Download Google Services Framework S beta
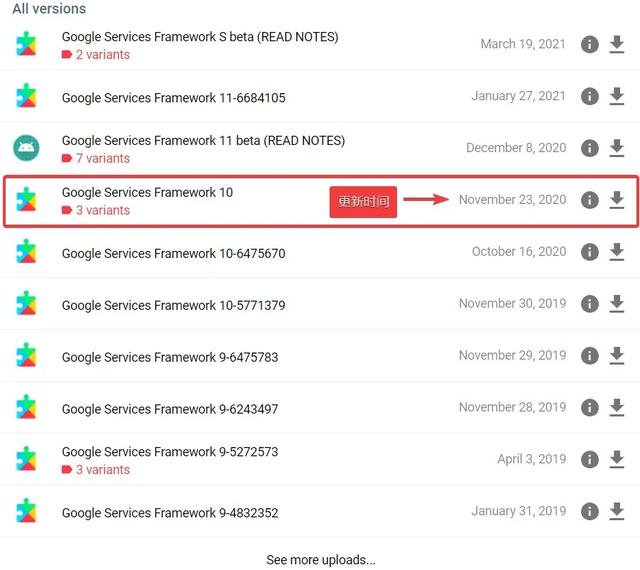 (616, 44)
